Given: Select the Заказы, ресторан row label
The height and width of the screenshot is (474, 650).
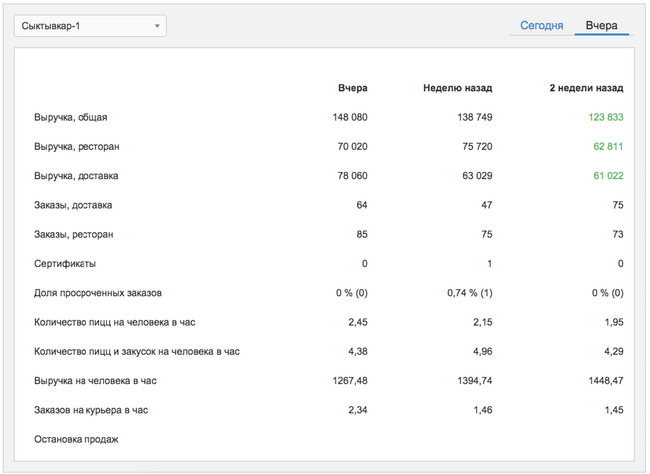Looking at the screenshot, I should coord(73,235).
